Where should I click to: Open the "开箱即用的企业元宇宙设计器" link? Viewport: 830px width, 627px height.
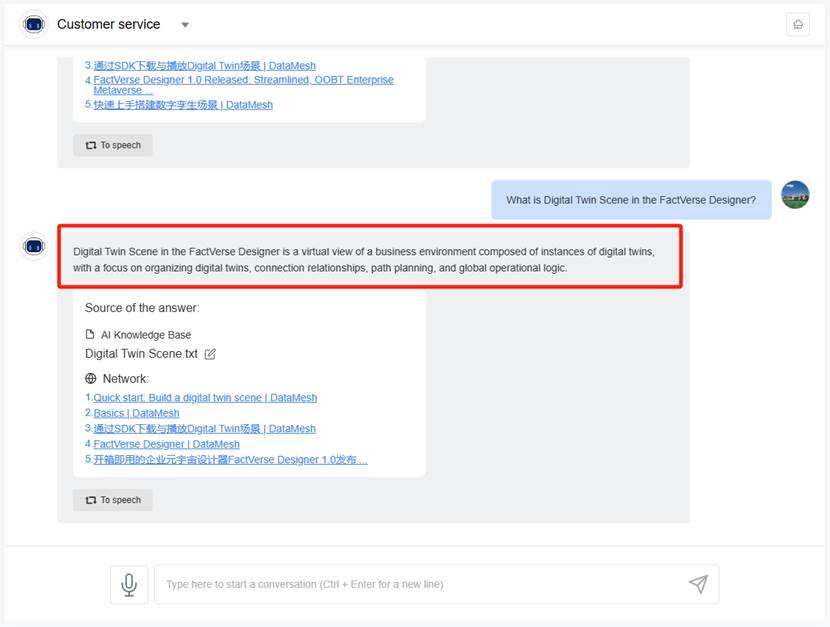coord(230,460)
